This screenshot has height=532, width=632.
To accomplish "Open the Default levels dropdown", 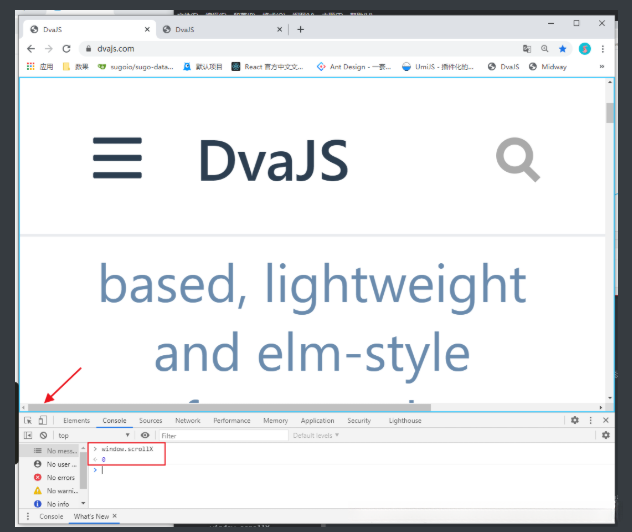I will (x=316, y=435).
